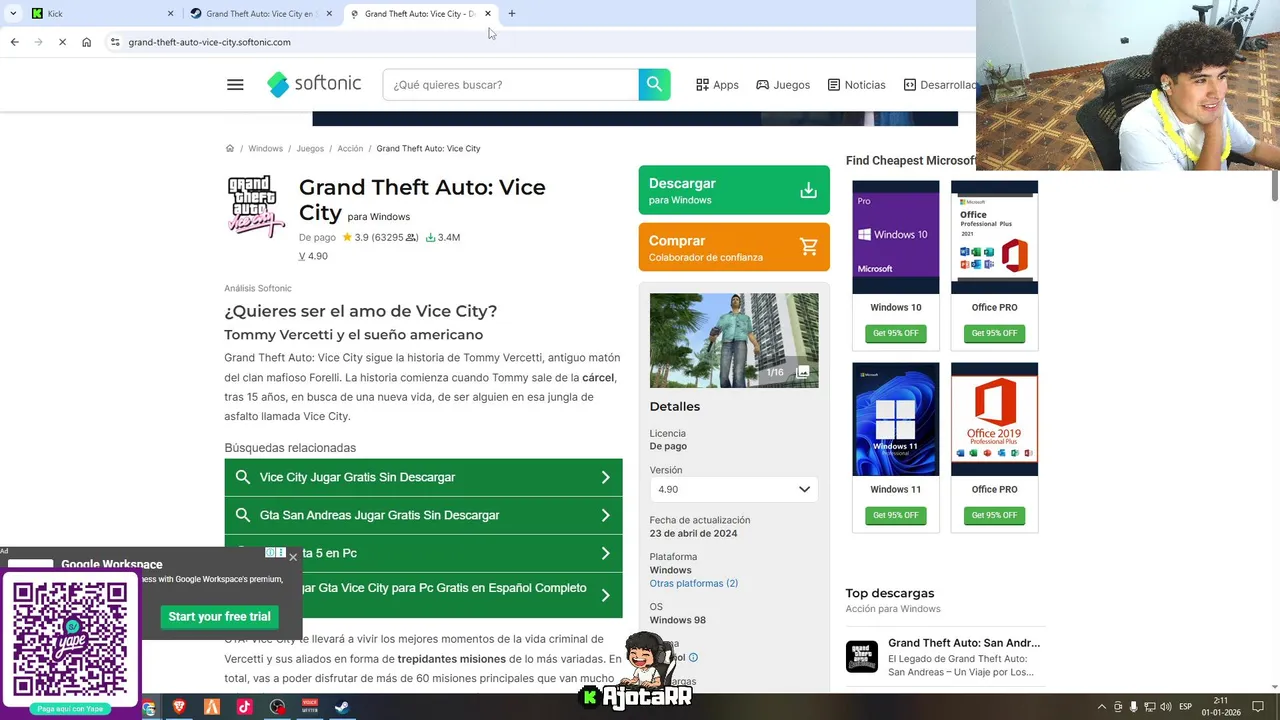Open TikTok from the taskbar

coord(244,707)
